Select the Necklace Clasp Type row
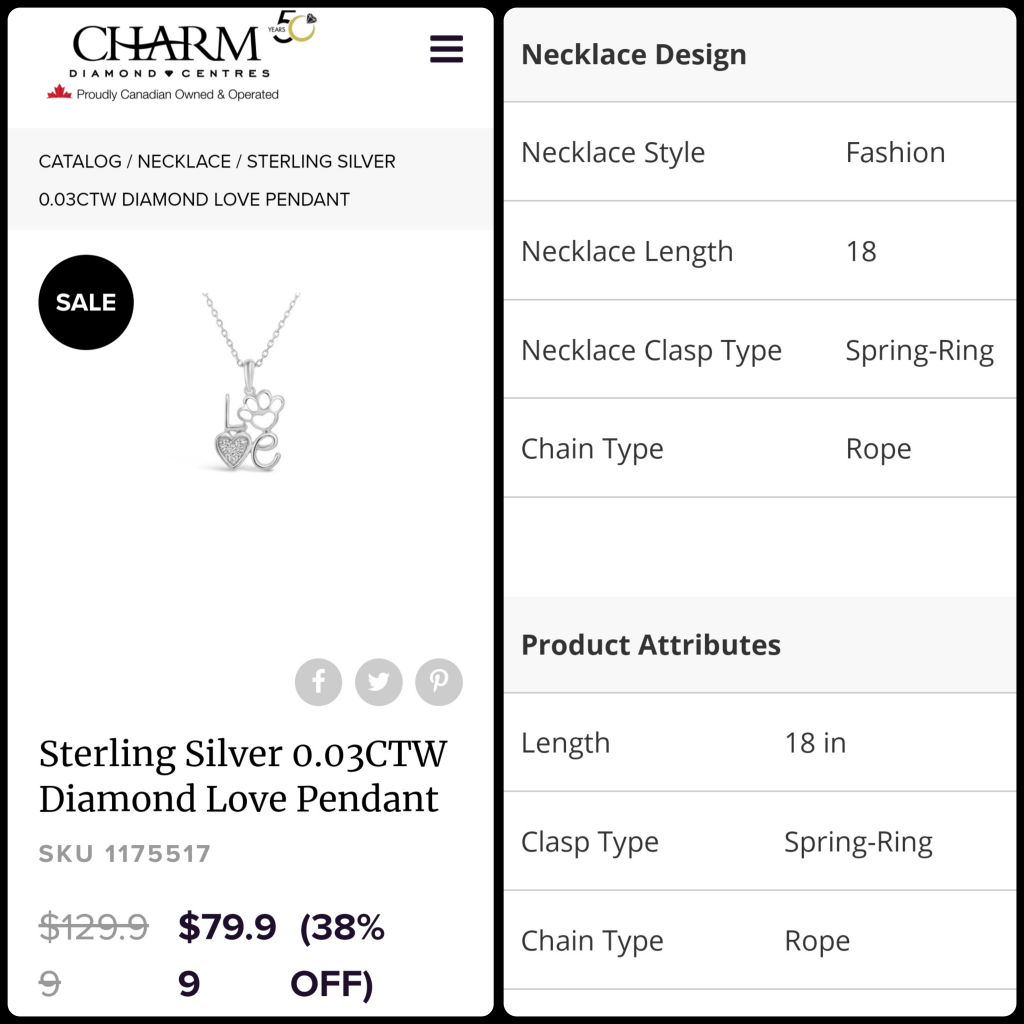 759,350
